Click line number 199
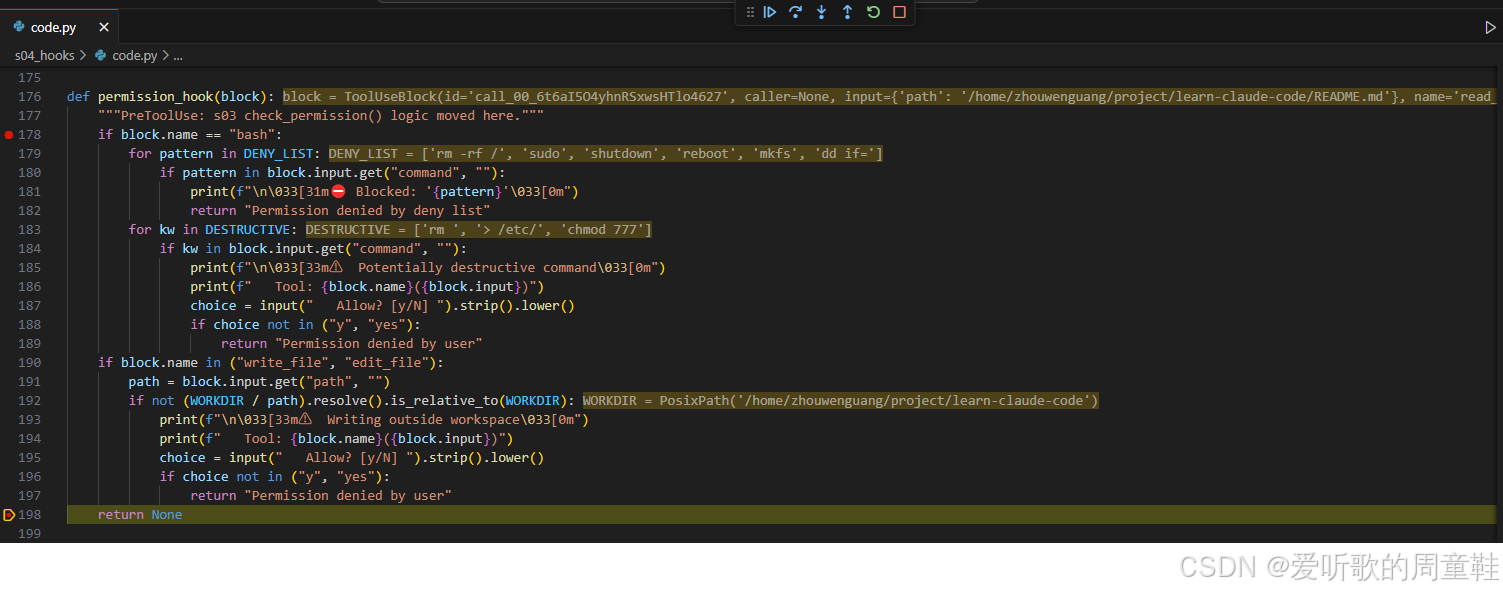 (x=30, y=533)
